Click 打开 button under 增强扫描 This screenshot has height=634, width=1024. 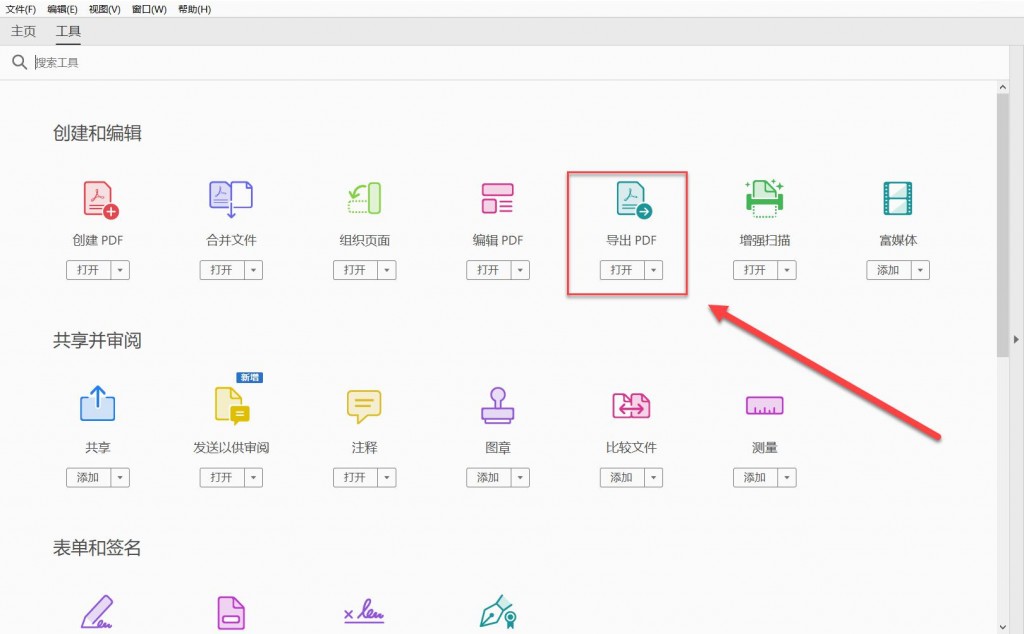click(x=755, y=270)
